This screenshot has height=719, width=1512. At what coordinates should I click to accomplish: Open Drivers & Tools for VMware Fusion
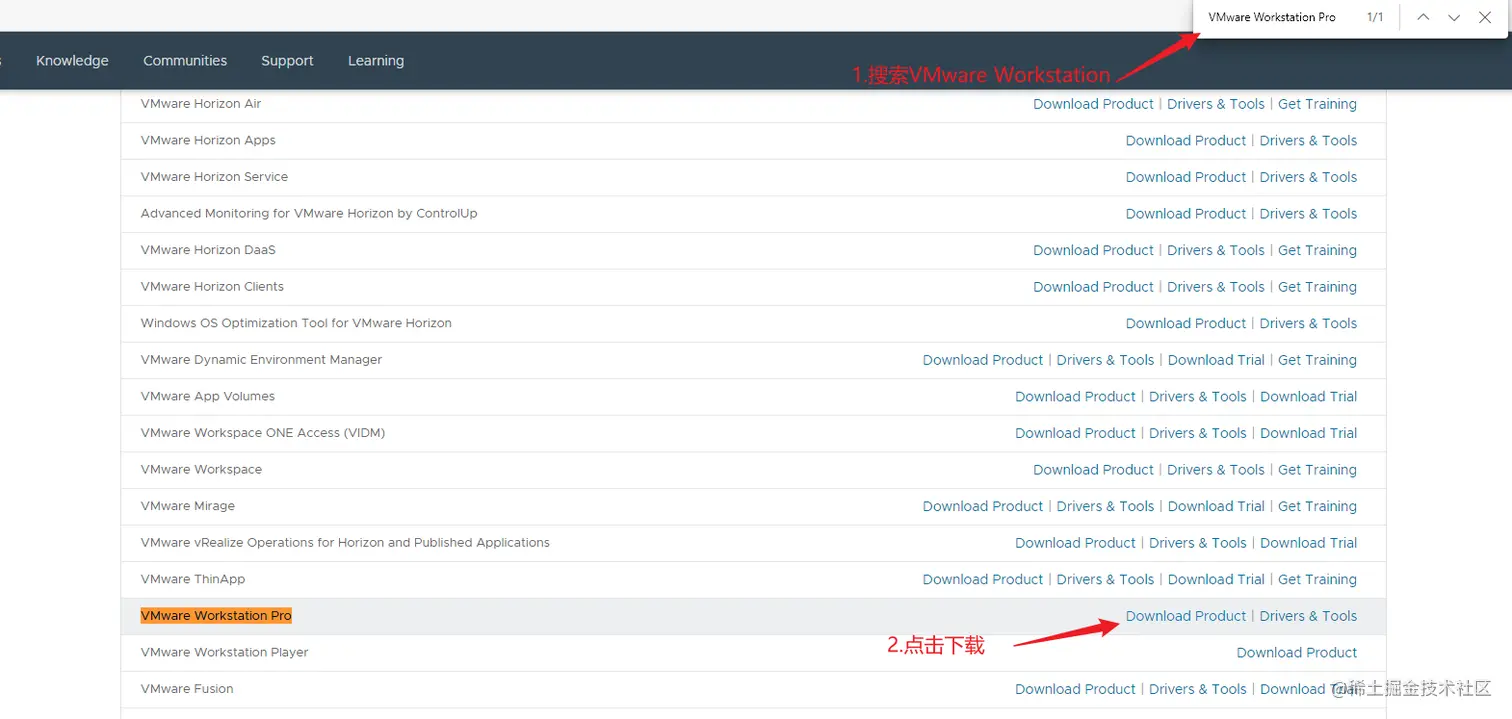[x=1198, y=689]
